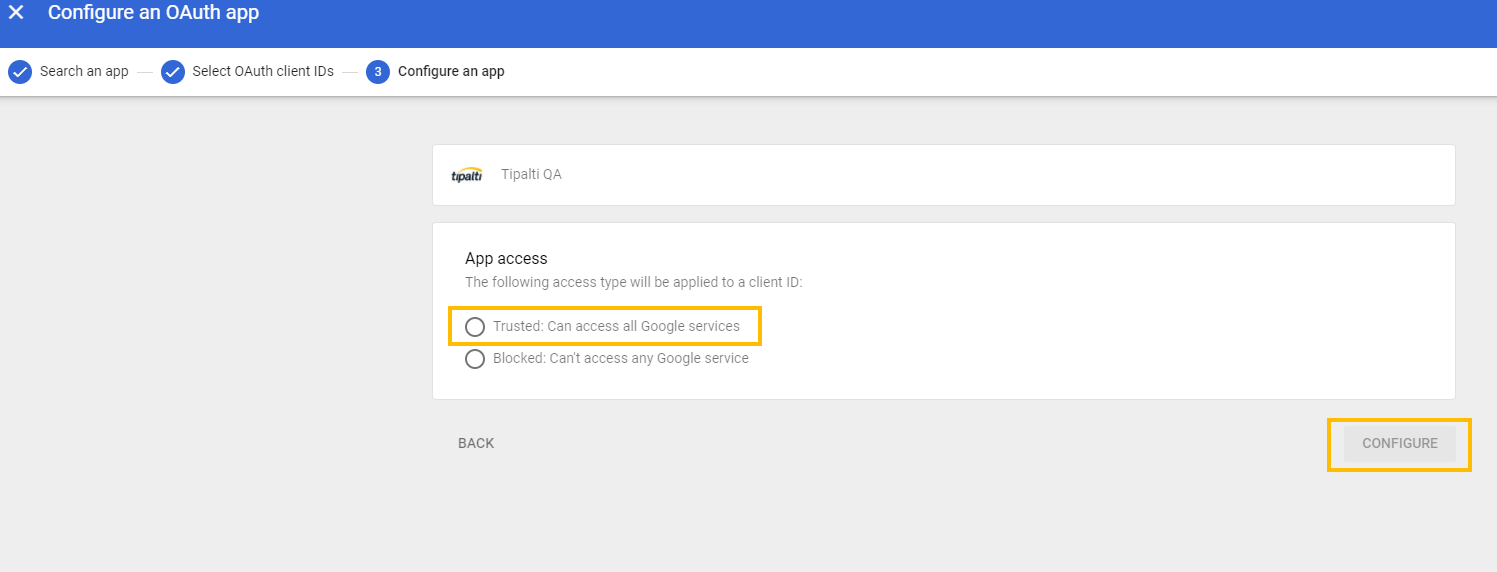Click the Blocked: Can't access any Google service text

[620, 358]
